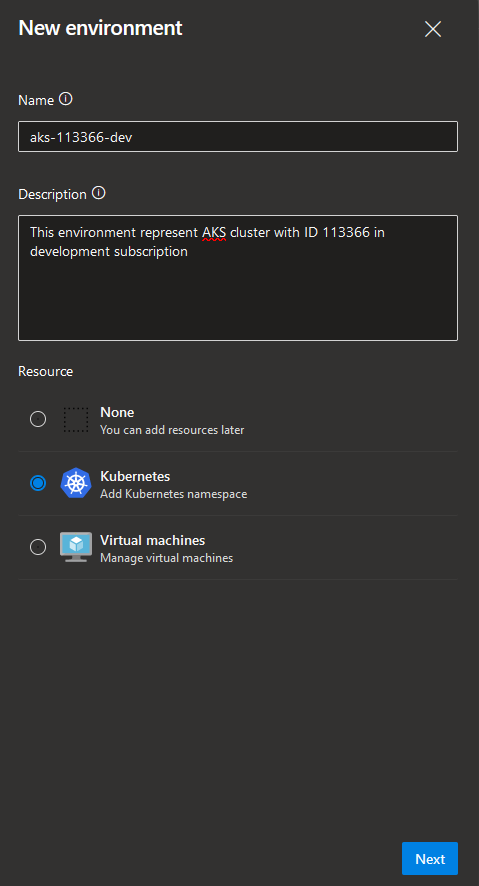
Task: Select the Kubernetes radio button
Action: [38, 483]
